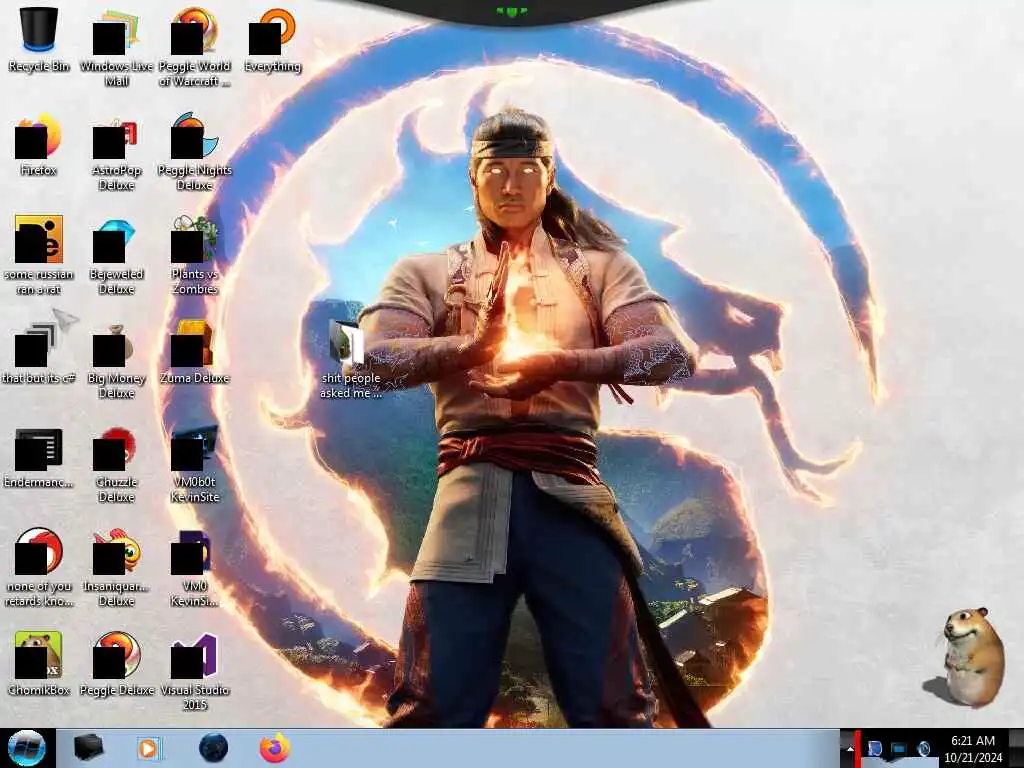Open Peggle Deluxe desktop shortcut
1024x768 pixels.
coord(116,663)
